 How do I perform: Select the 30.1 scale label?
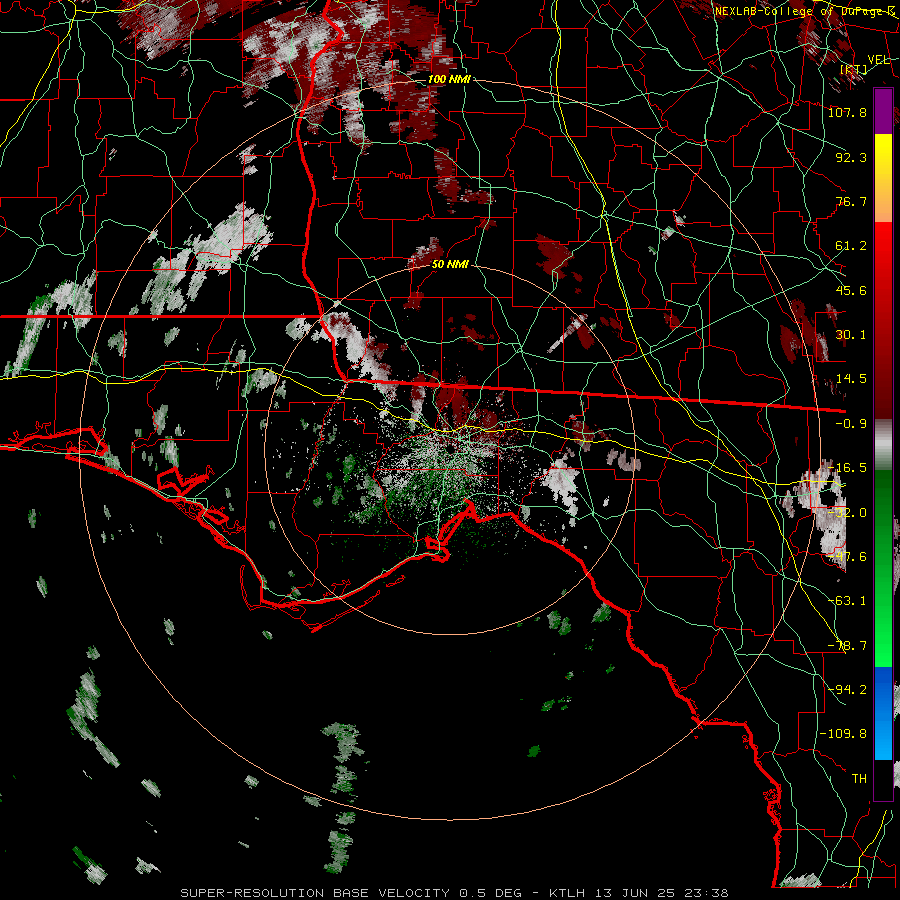851,335
